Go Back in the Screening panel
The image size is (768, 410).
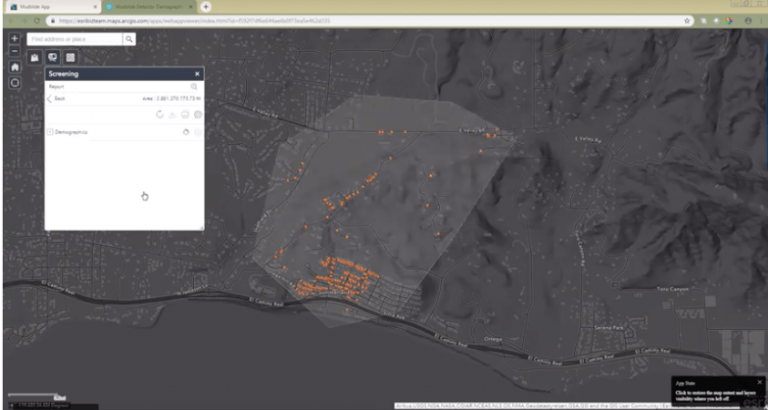coord(56,98)
